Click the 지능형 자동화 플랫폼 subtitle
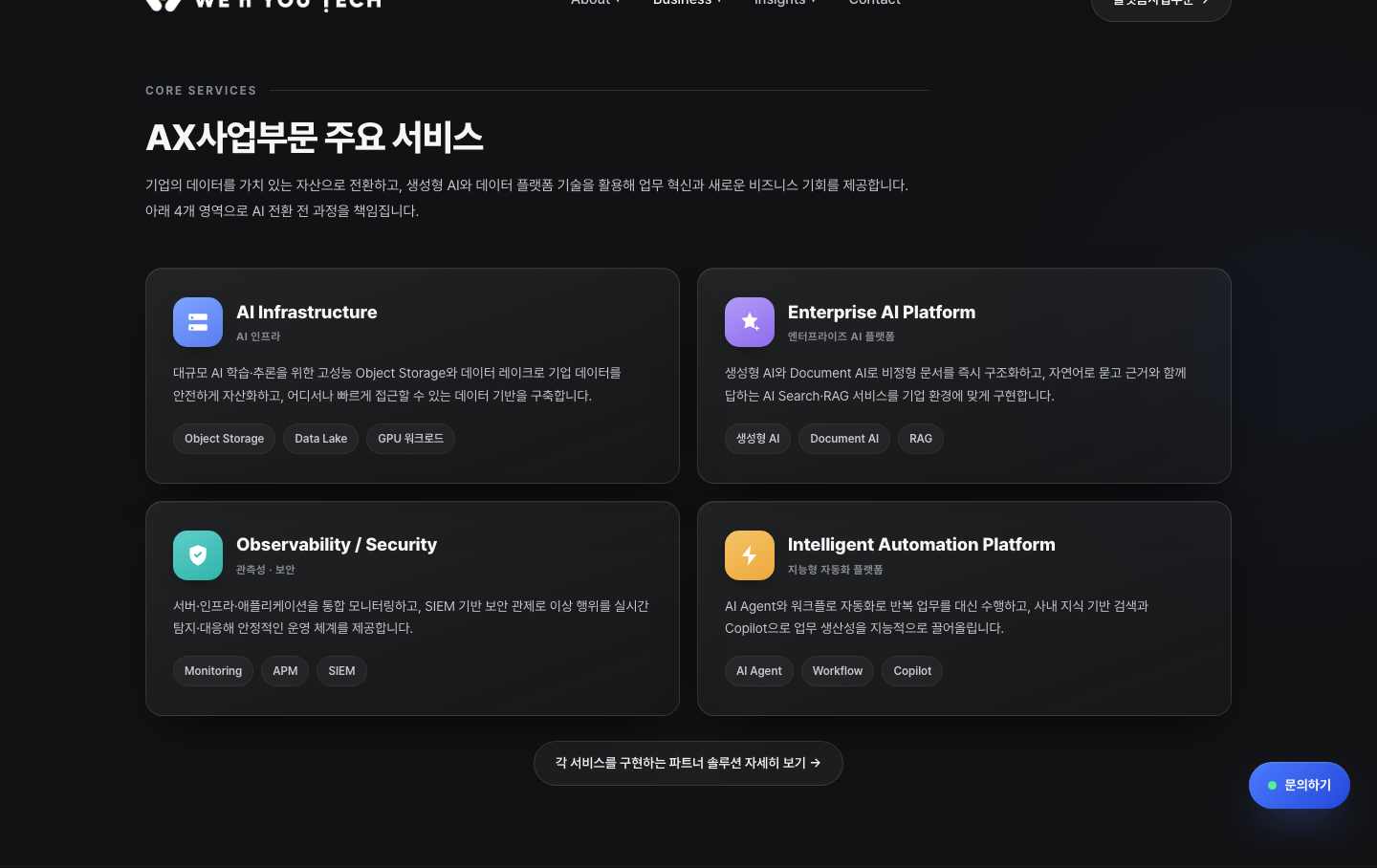This screenshot has width=1377, height=868. (x=836, y=570)
